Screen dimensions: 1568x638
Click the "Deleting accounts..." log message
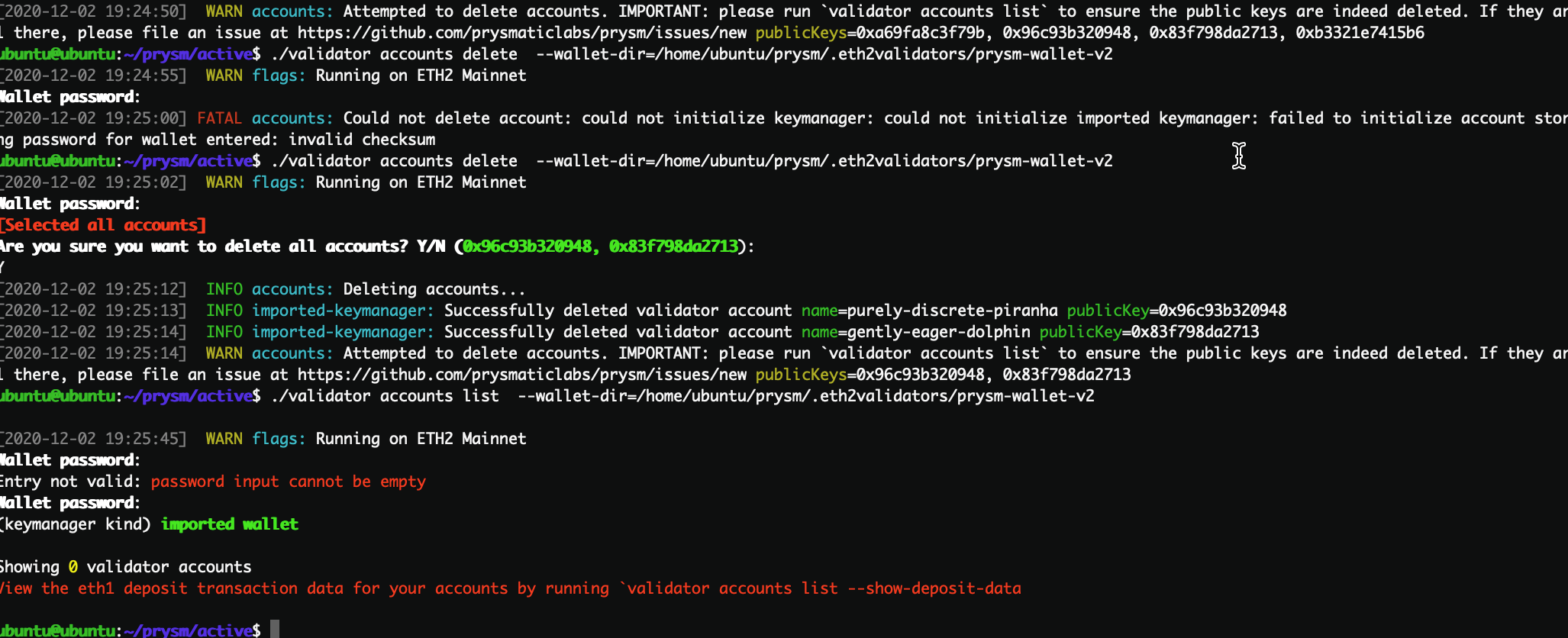point(434,289)
